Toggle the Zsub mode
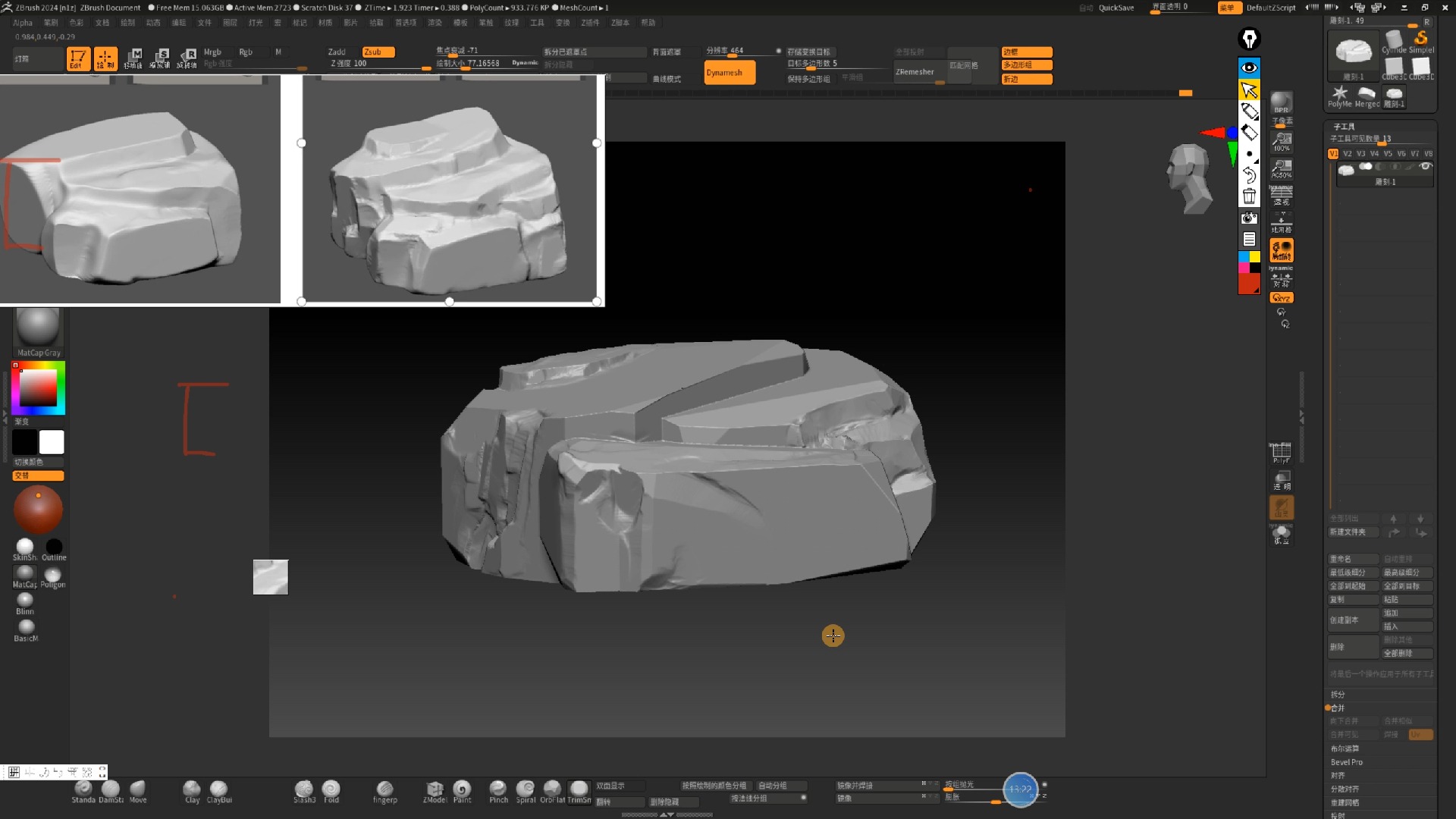This screenshot has height=819, width=1456. pos(378,52)
